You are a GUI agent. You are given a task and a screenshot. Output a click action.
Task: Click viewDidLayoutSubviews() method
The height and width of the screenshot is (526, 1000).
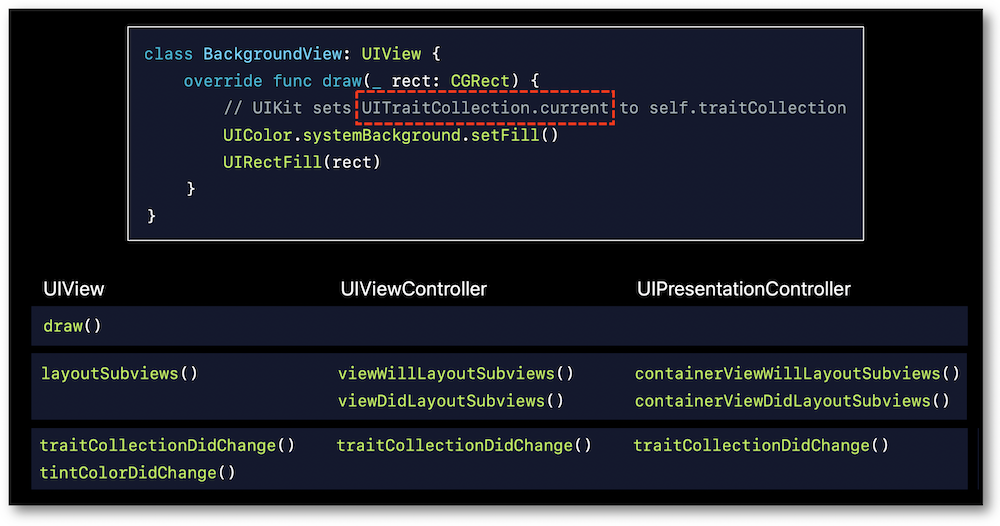point(451,400)
